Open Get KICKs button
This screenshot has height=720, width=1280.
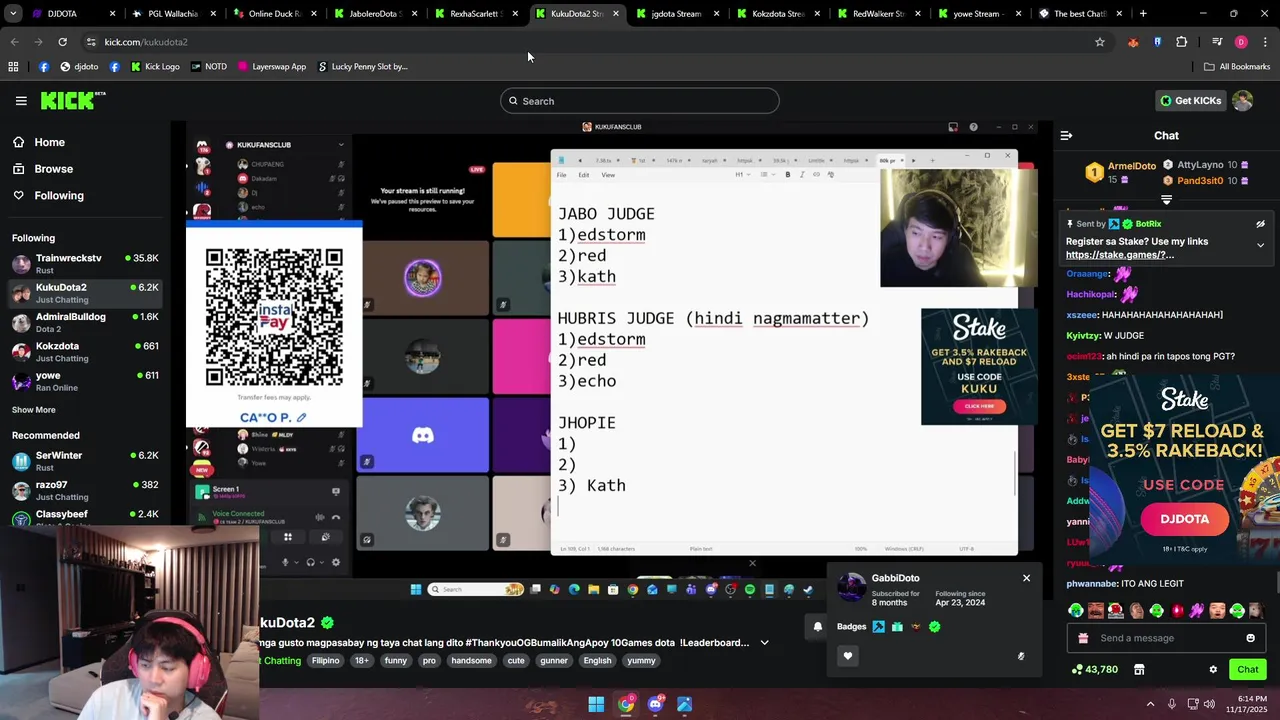tap(1189, 101)
